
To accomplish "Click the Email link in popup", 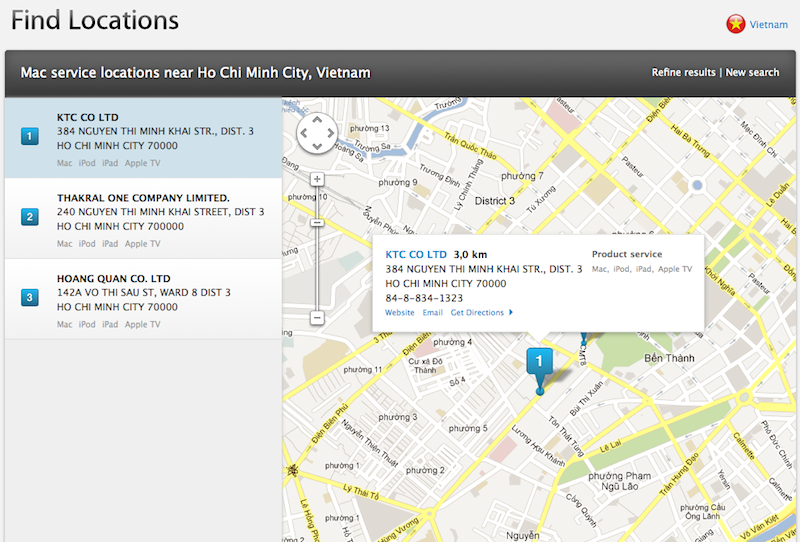I will tap(432, 312).
